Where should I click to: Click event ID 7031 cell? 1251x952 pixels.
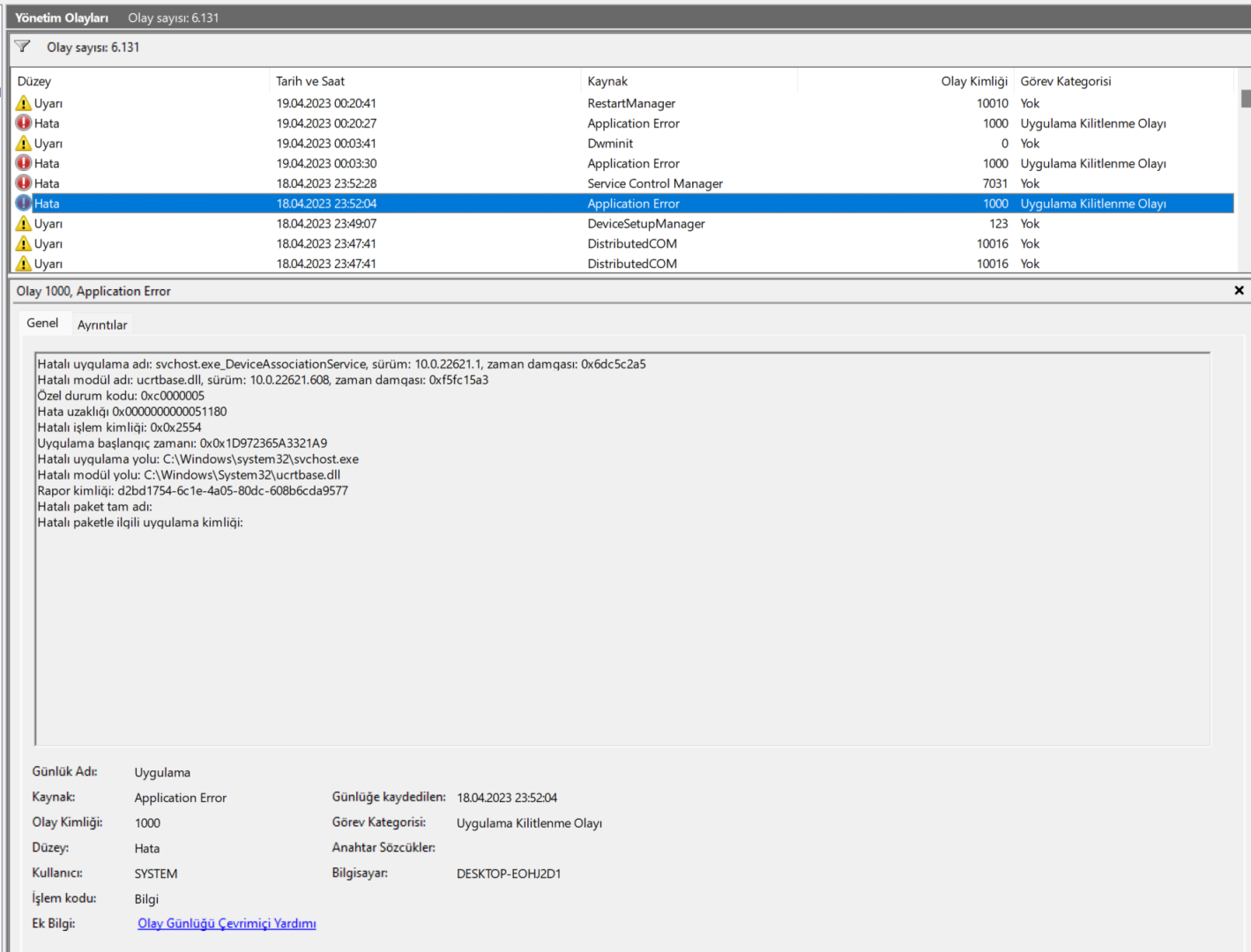(995, 183)
